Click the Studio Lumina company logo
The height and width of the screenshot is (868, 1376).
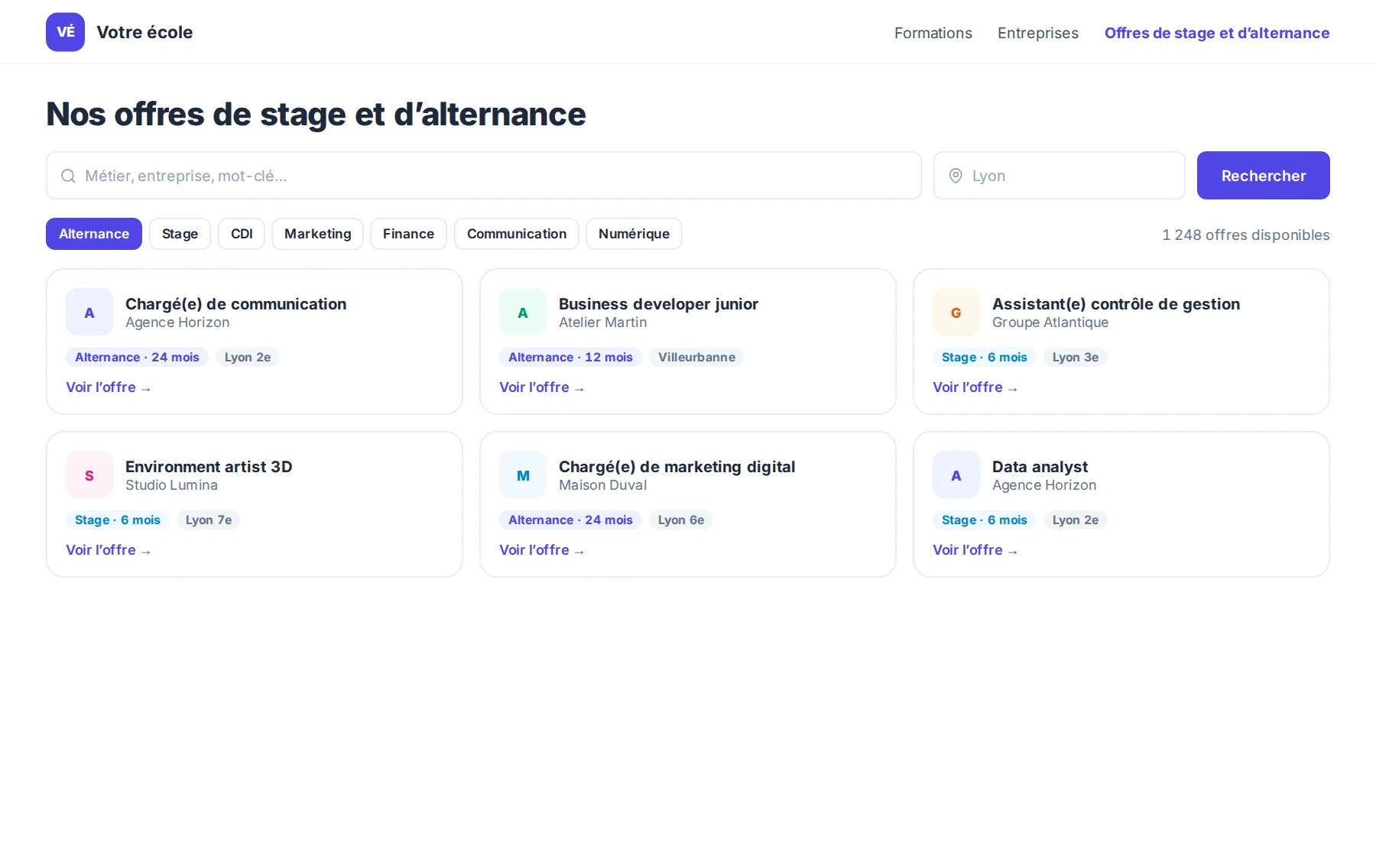(x=89, y=475)
